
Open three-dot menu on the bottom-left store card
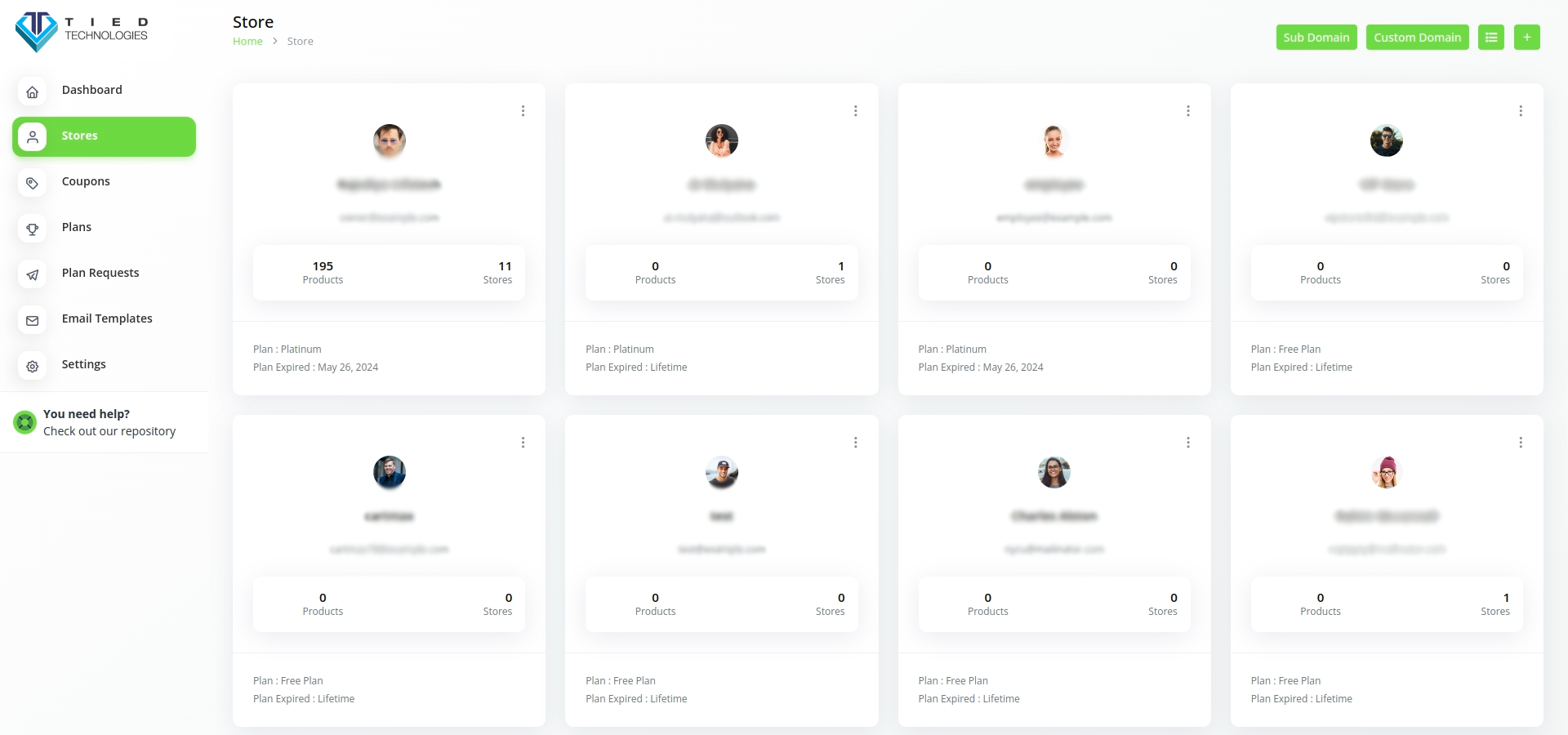(x=523, y=443)
